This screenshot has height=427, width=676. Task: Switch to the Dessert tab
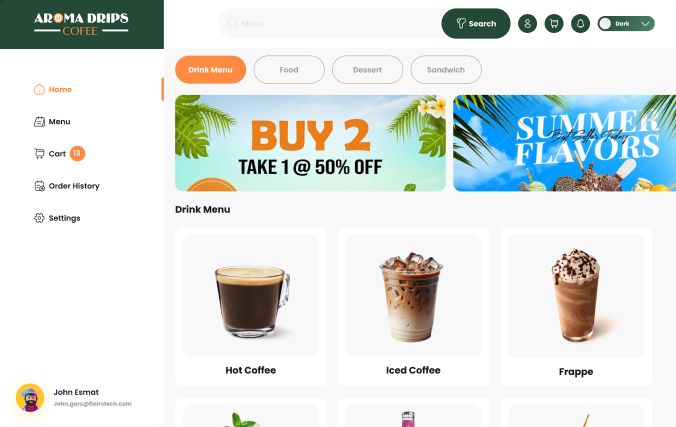pyautogui.click(x=367, y=69)
